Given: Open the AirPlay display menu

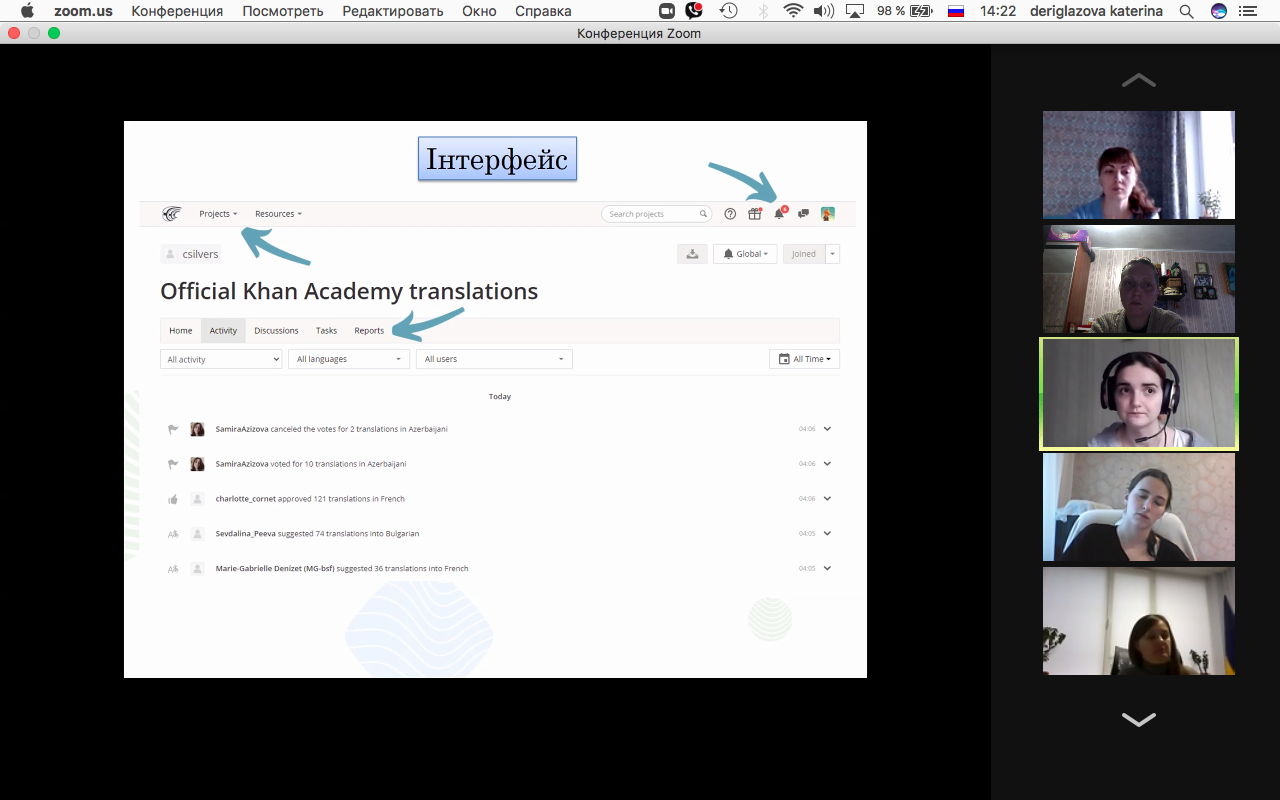Looking at the screenshot, I should point(855,11).
